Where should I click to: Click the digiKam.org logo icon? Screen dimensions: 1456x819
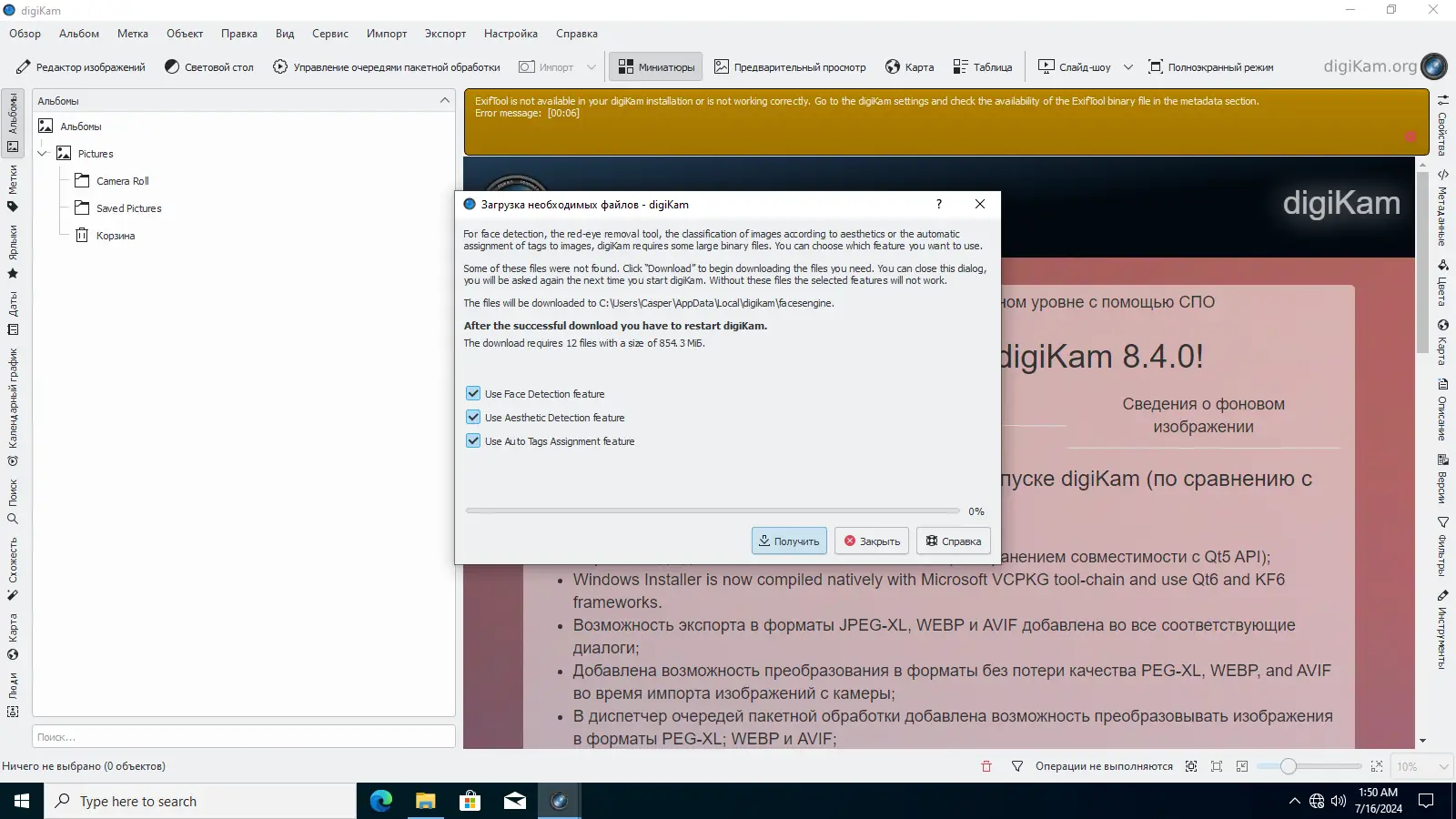coord(1433,66)
